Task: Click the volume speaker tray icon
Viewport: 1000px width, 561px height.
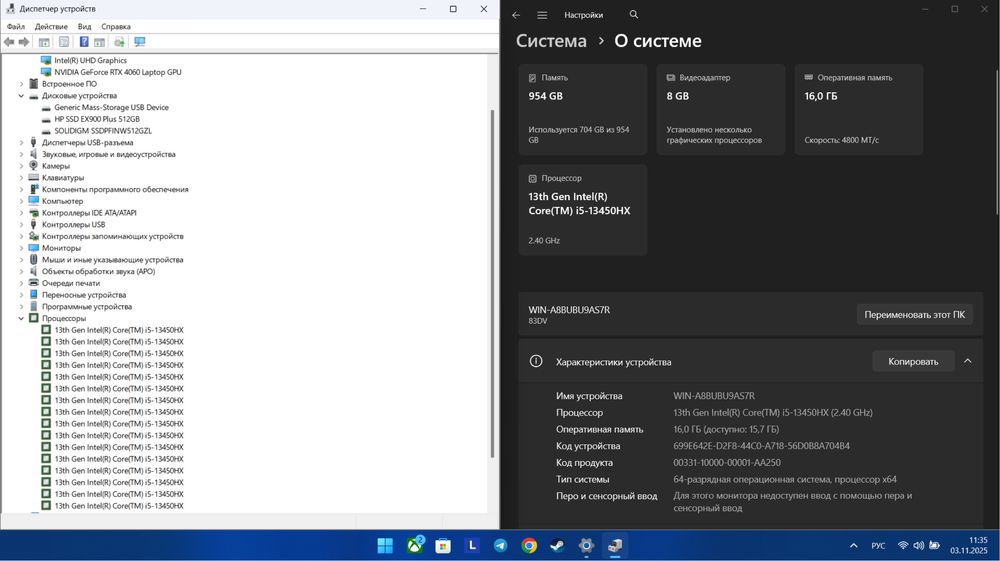Action: [x=918, y=546]
